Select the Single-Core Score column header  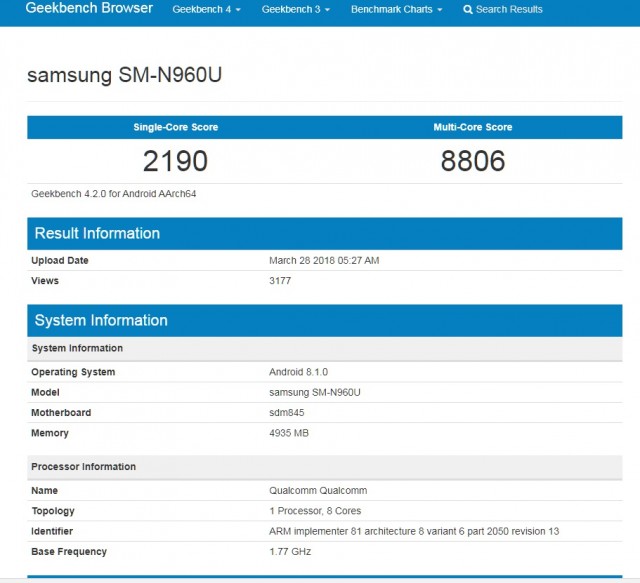176,128
